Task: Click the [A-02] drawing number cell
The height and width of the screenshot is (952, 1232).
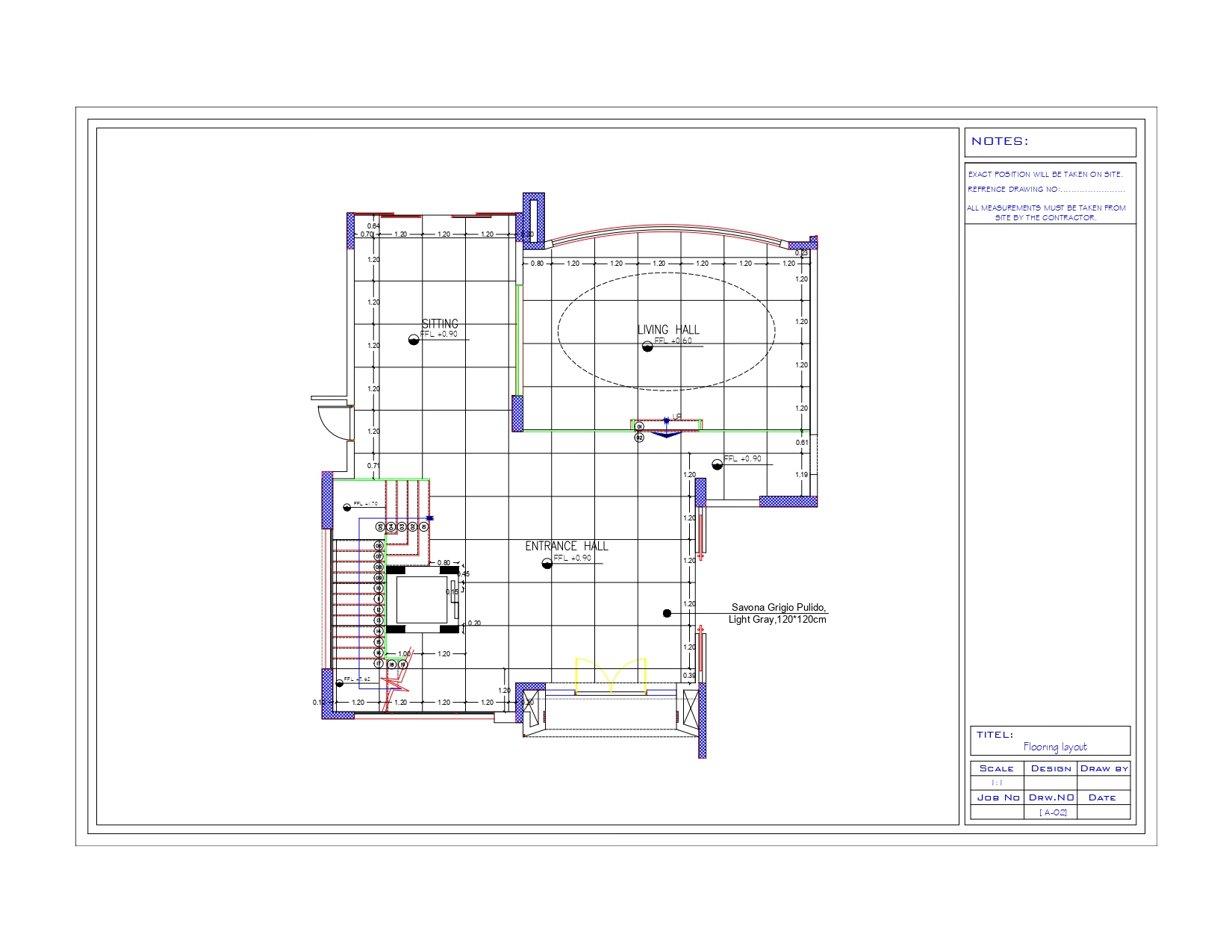Action: (x=1053, y=811)
